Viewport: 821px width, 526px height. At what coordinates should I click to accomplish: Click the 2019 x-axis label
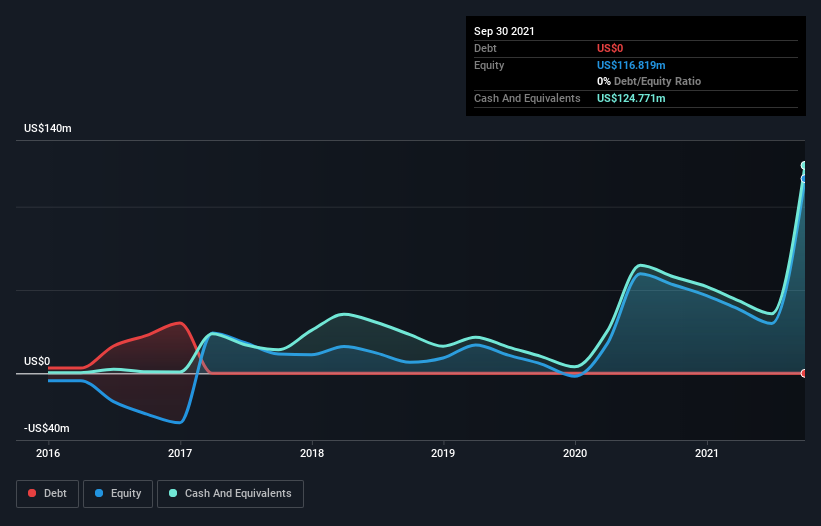point(443,453)
